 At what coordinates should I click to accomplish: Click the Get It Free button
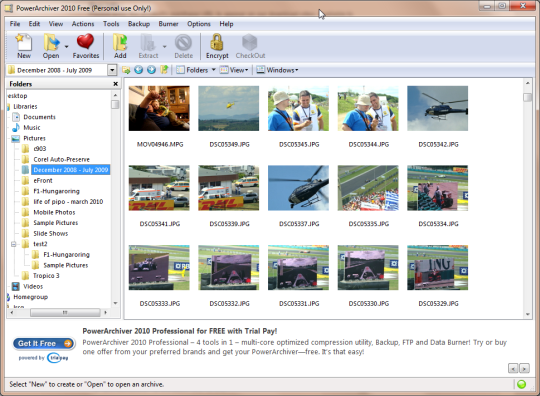(x=44, y=343)
